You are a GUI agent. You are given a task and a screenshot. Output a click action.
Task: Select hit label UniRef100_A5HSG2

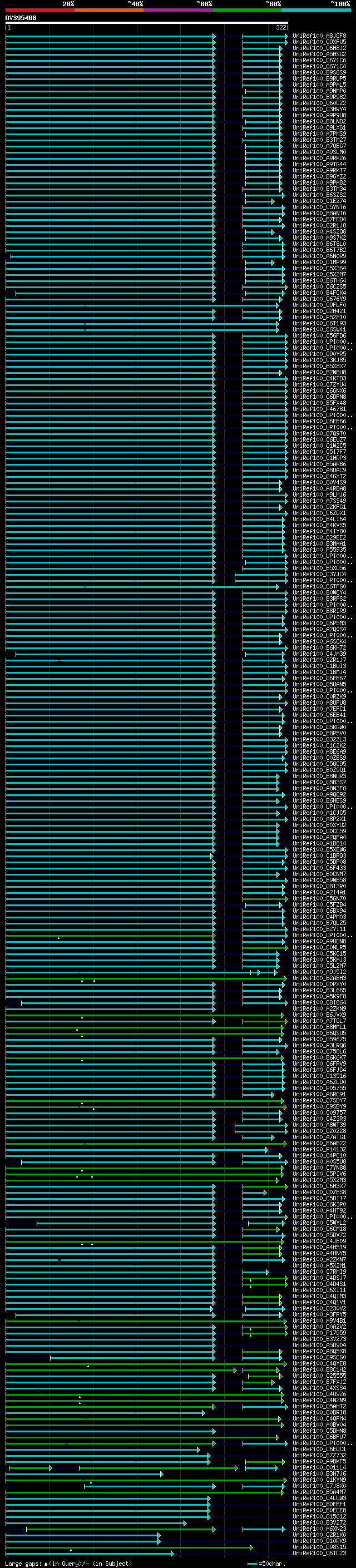[x=319, y=54]
